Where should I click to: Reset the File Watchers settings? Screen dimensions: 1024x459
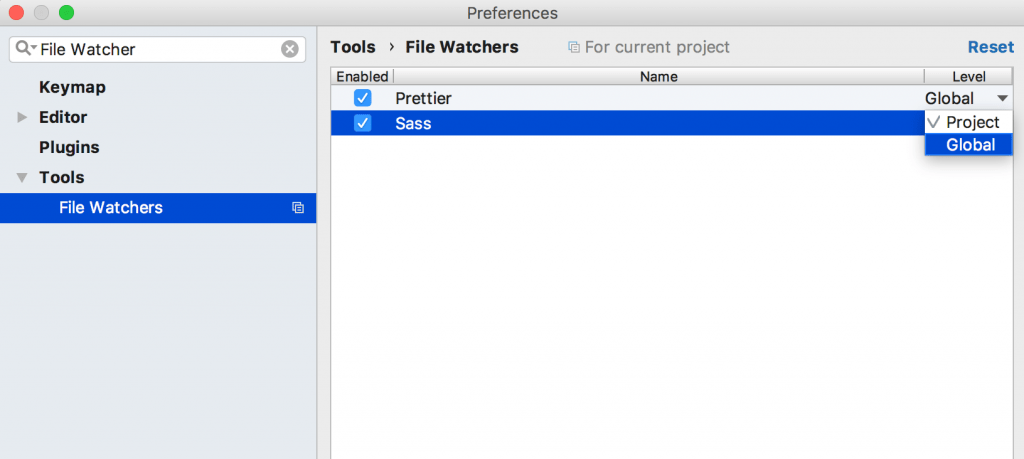991,47
